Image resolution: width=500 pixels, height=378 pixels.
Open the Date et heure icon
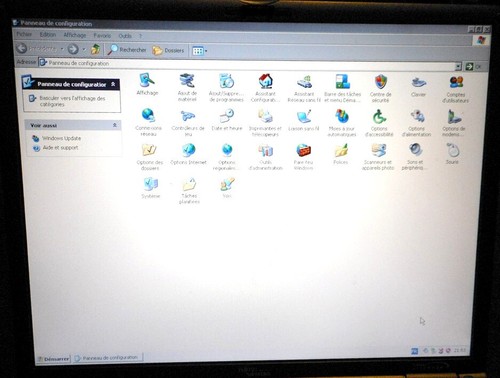point(227,120)
